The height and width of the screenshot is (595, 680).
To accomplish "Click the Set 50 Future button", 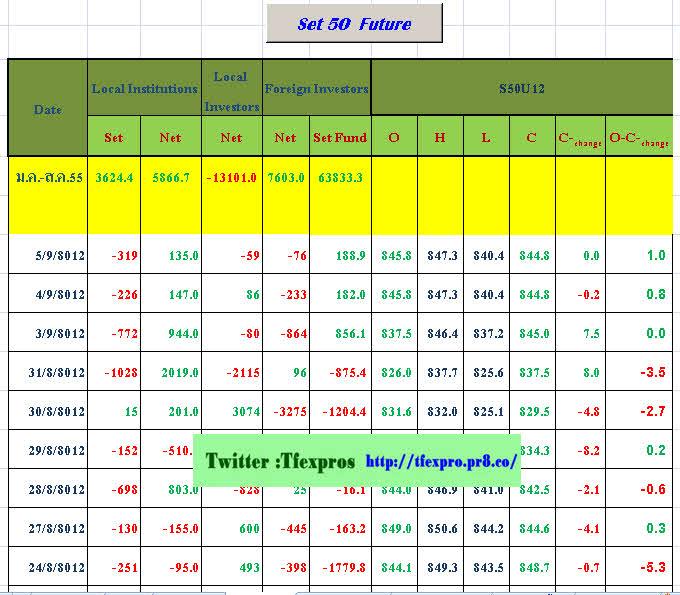I will point(354,23).
